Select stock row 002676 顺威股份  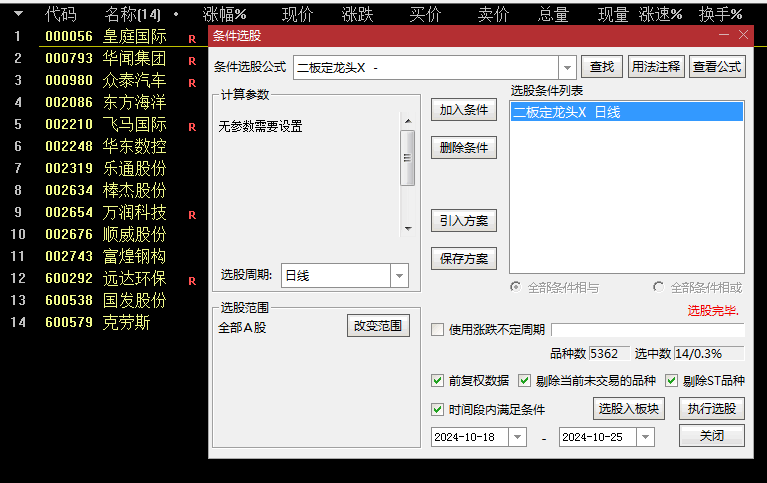tap(105, 234)
